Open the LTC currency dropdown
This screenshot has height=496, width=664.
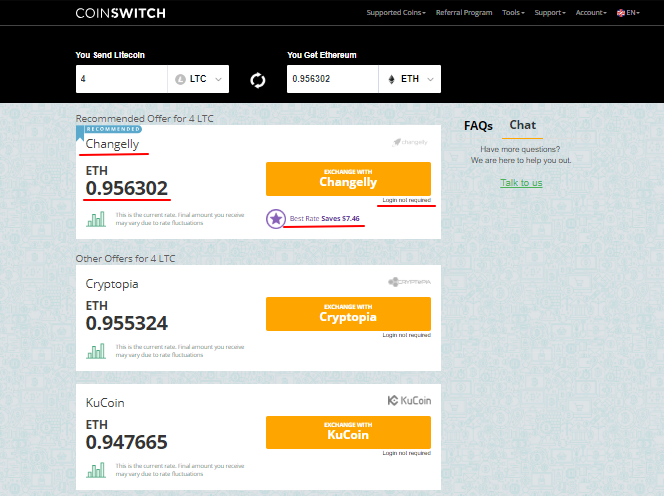pyautogui.click(x=198, y=79)
